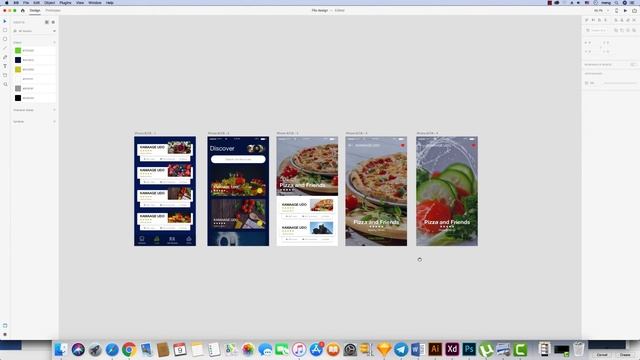Image resolution: width=640 pixels, height=360 pixels.
Task: Open the File menu
Action: coord(26,2)
